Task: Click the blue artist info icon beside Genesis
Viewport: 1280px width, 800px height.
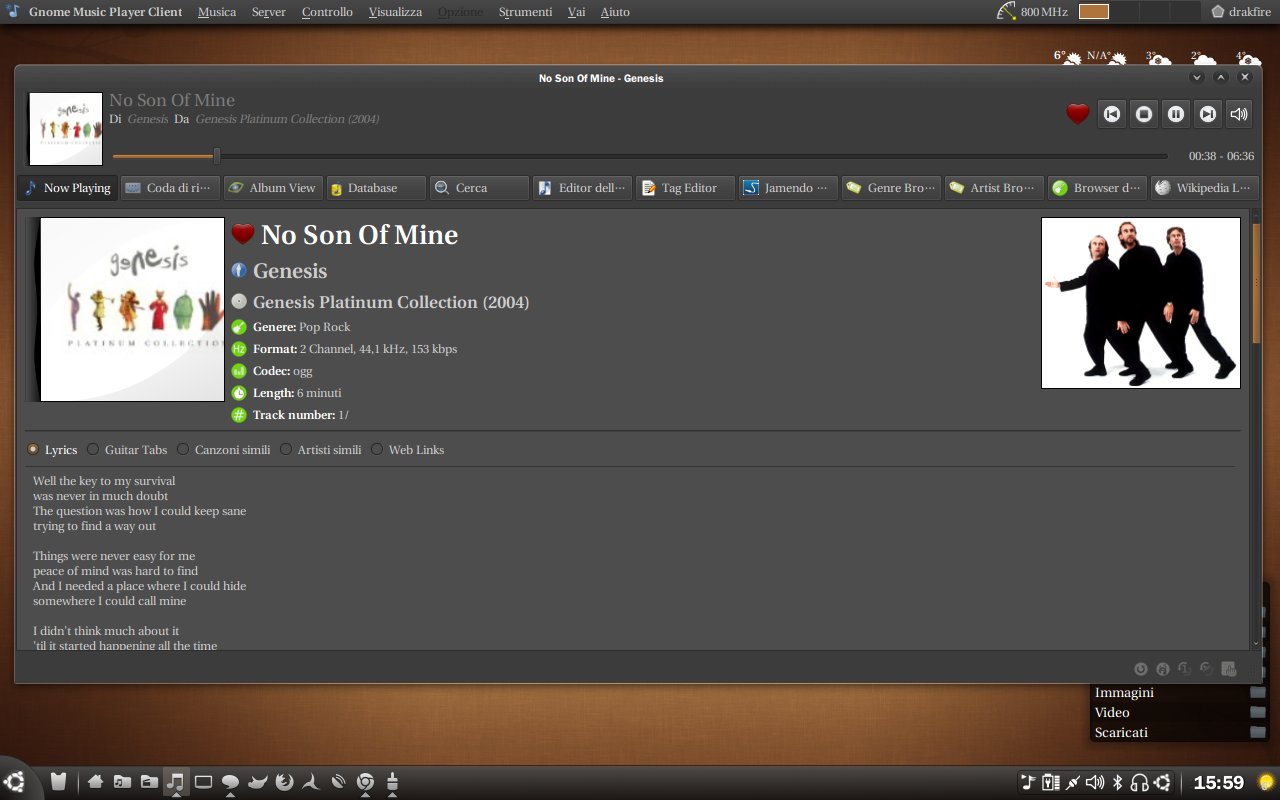Action: (239, 270)
